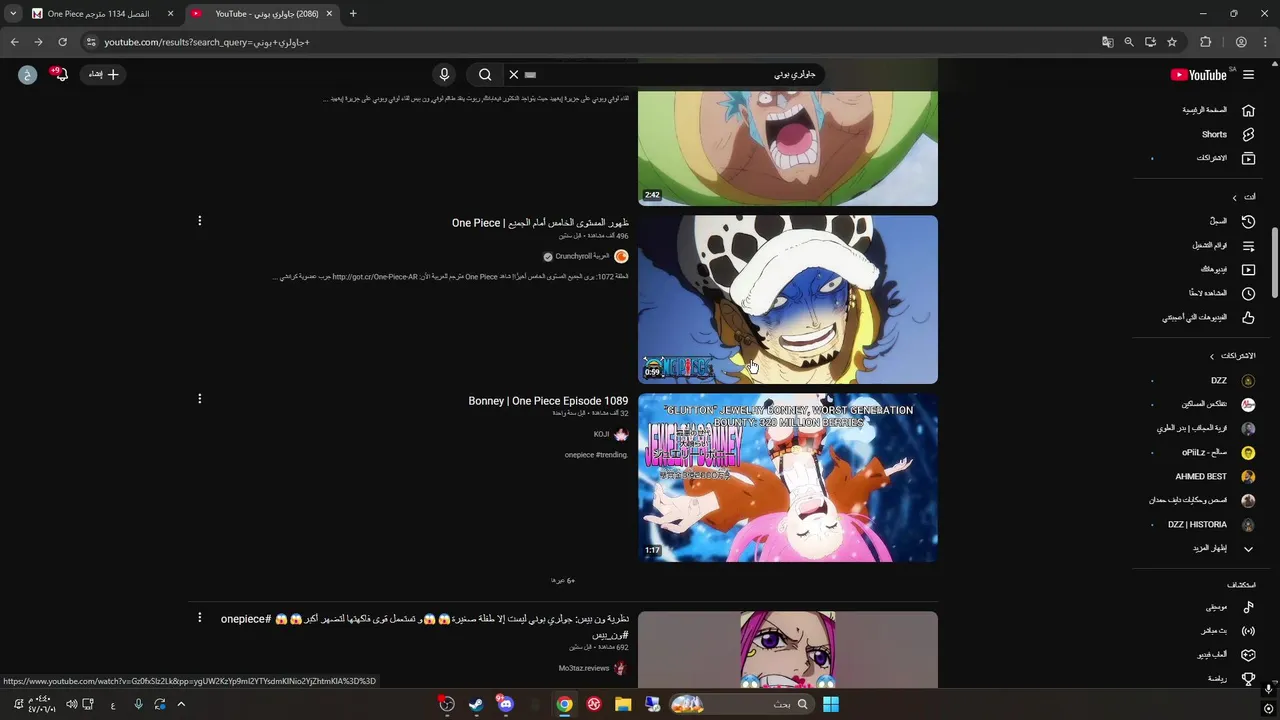
Task: Open the Sports trophy explore icon
Action: 1248,679
